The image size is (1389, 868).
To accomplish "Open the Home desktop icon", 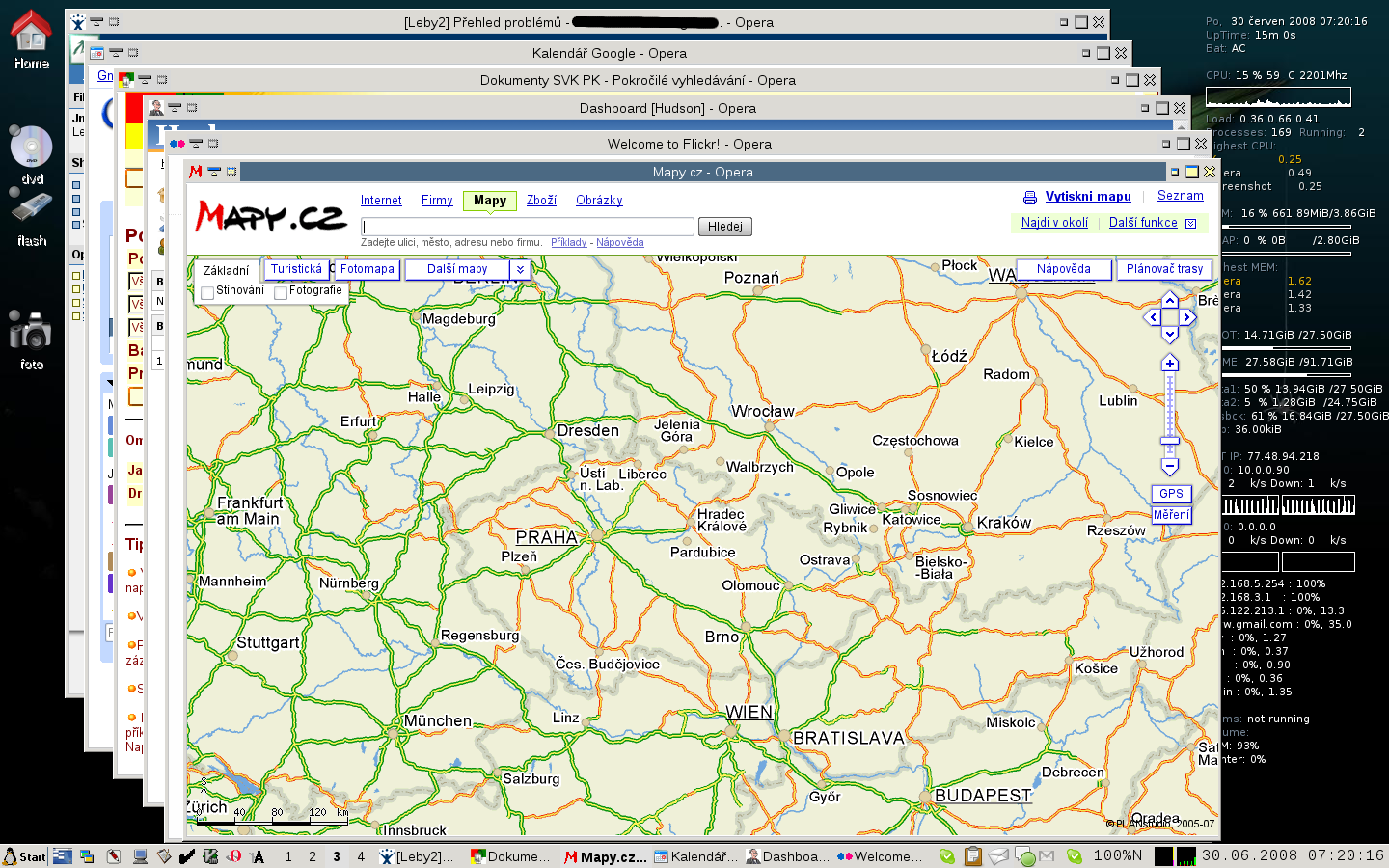I will 31,39.
